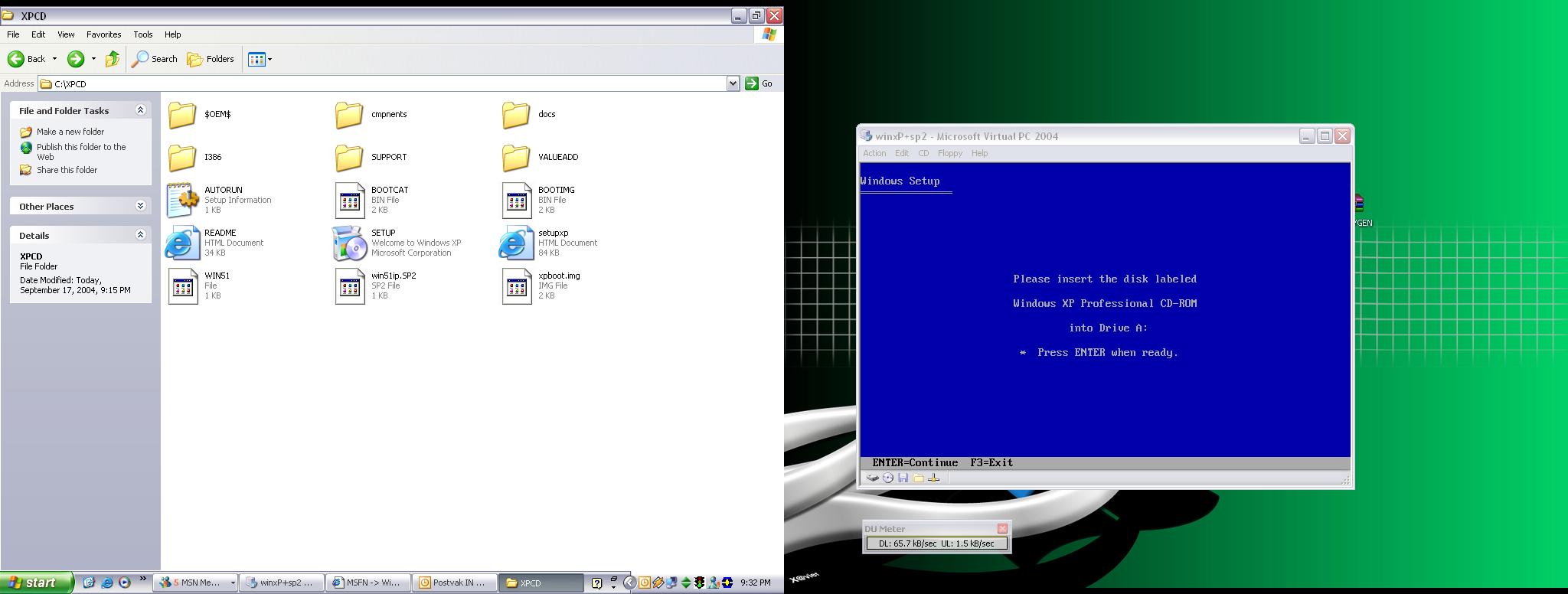Open the Floppy menu in Virtual PC
This screenshot has width=1568, height=594.
pyautogui.click(x=949, y=153)
